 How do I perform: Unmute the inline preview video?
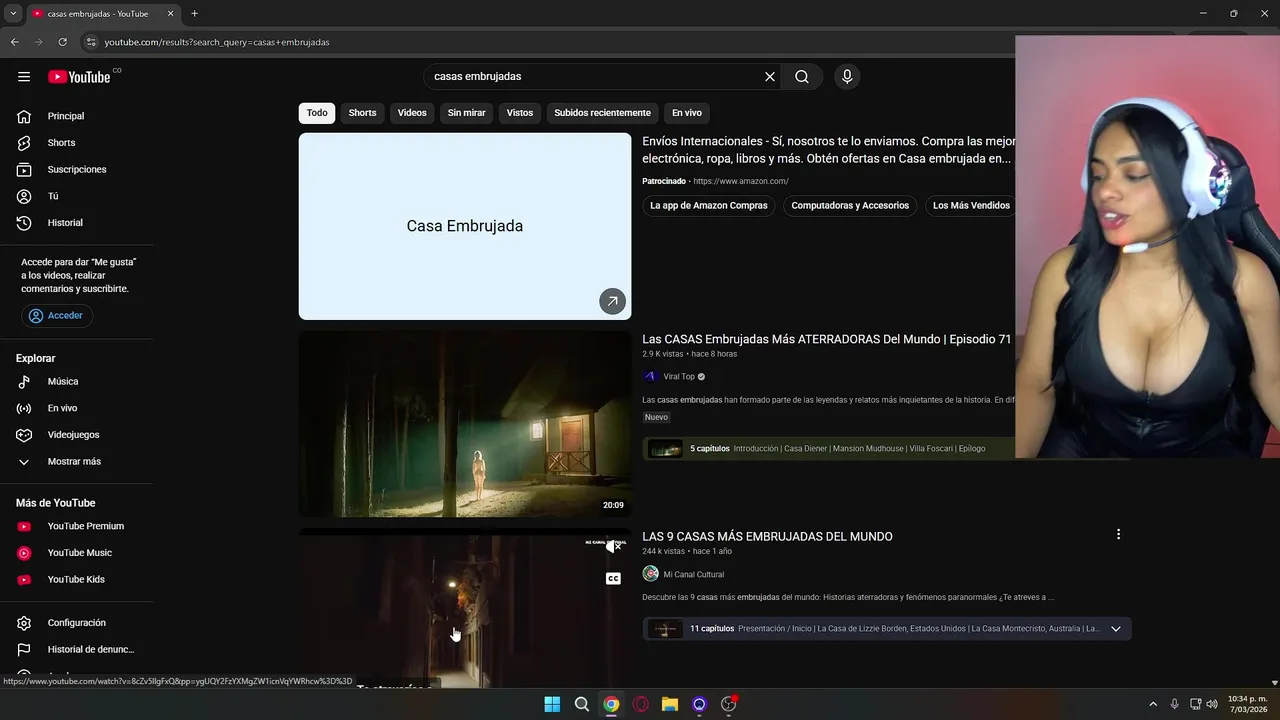point(614,546)
